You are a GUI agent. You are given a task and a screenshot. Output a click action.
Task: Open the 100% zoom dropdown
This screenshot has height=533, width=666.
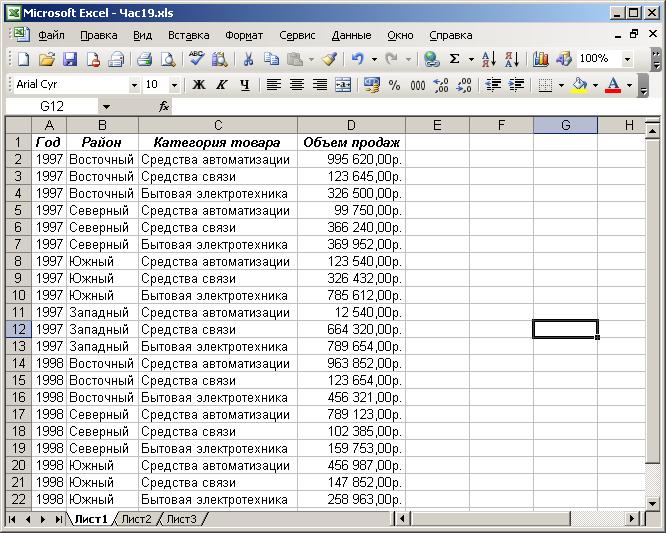[627, 59]
